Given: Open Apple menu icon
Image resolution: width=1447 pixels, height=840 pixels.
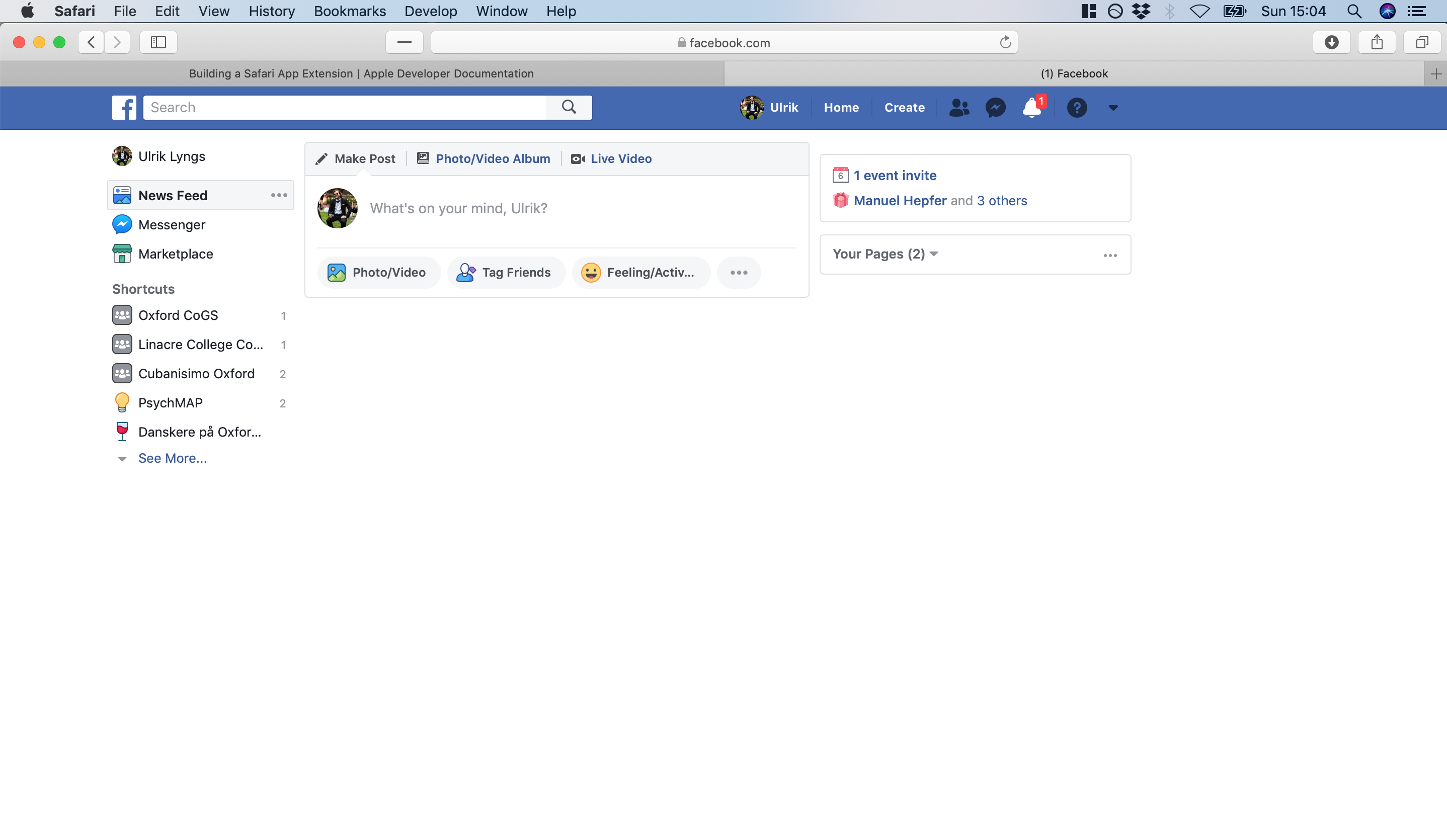Looking at the screenshot, I should click(27, 11).
